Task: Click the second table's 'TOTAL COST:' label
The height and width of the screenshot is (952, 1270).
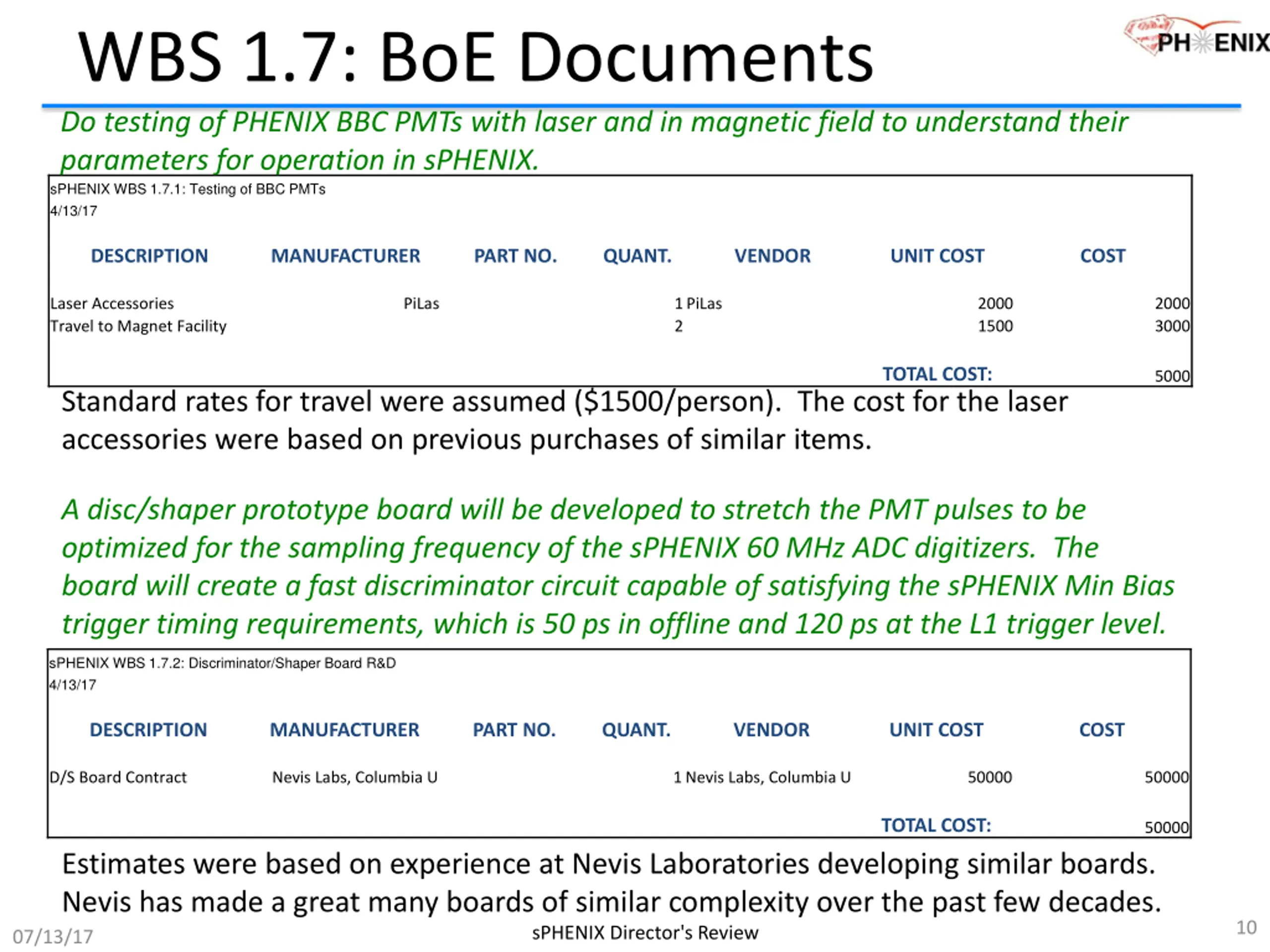Action: pos(936,825)
